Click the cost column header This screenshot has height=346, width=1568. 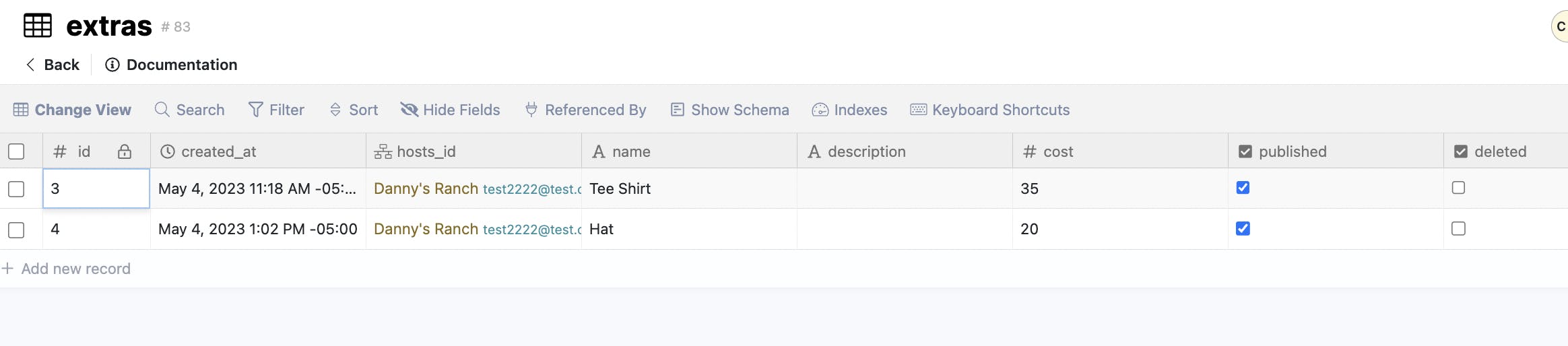tap(1057, 151)
